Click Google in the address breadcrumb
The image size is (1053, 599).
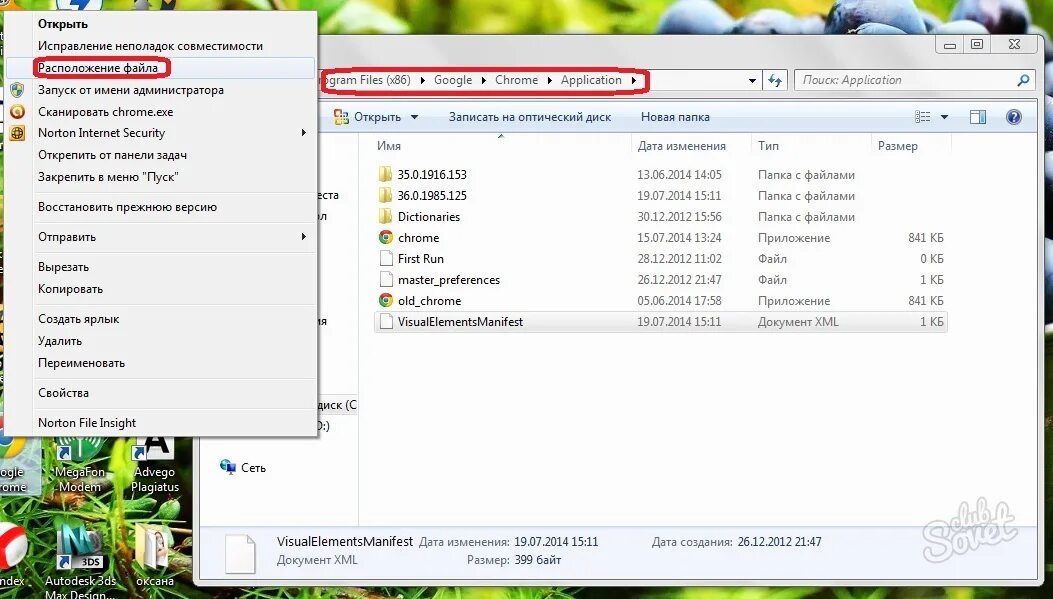[x=453, y=80]
